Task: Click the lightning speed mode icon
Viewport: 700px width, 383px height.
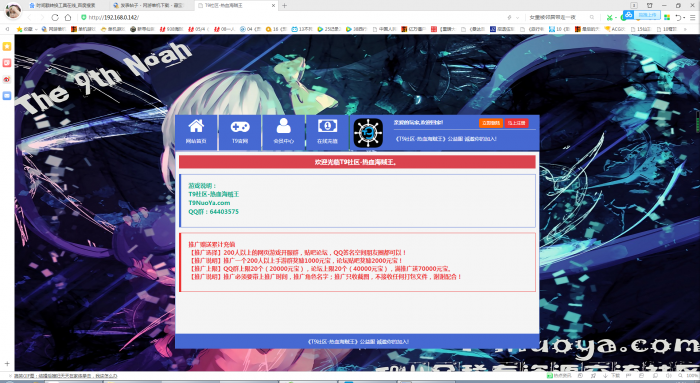Action: tap(509, 17)
